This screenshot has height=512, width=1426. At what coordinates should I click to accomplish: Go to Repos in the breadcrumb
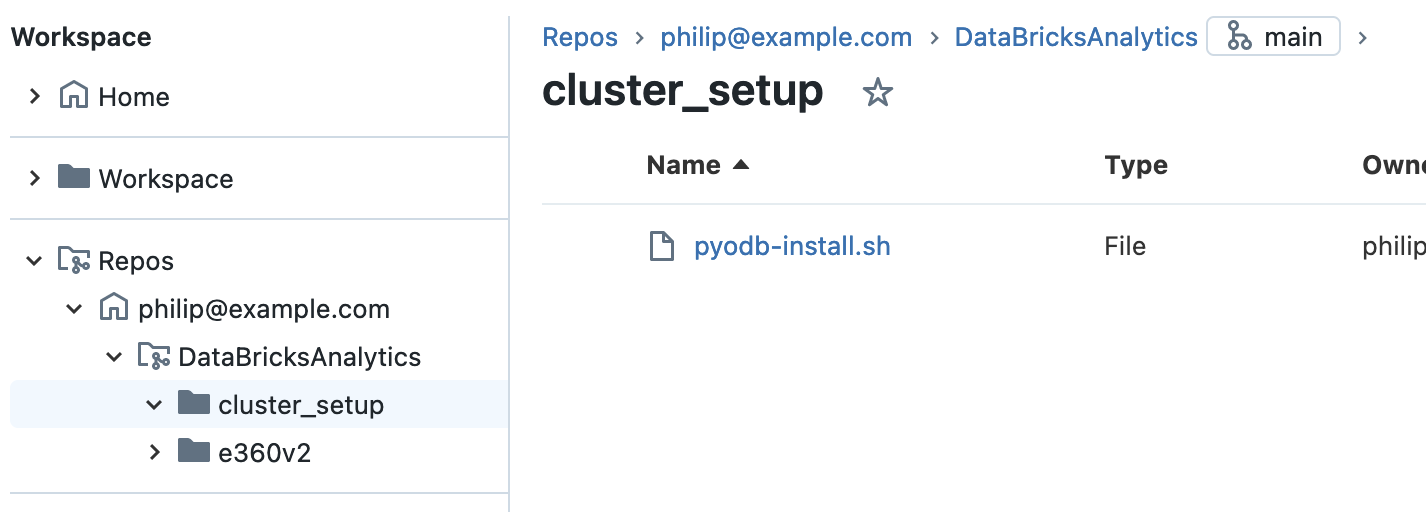579,38
